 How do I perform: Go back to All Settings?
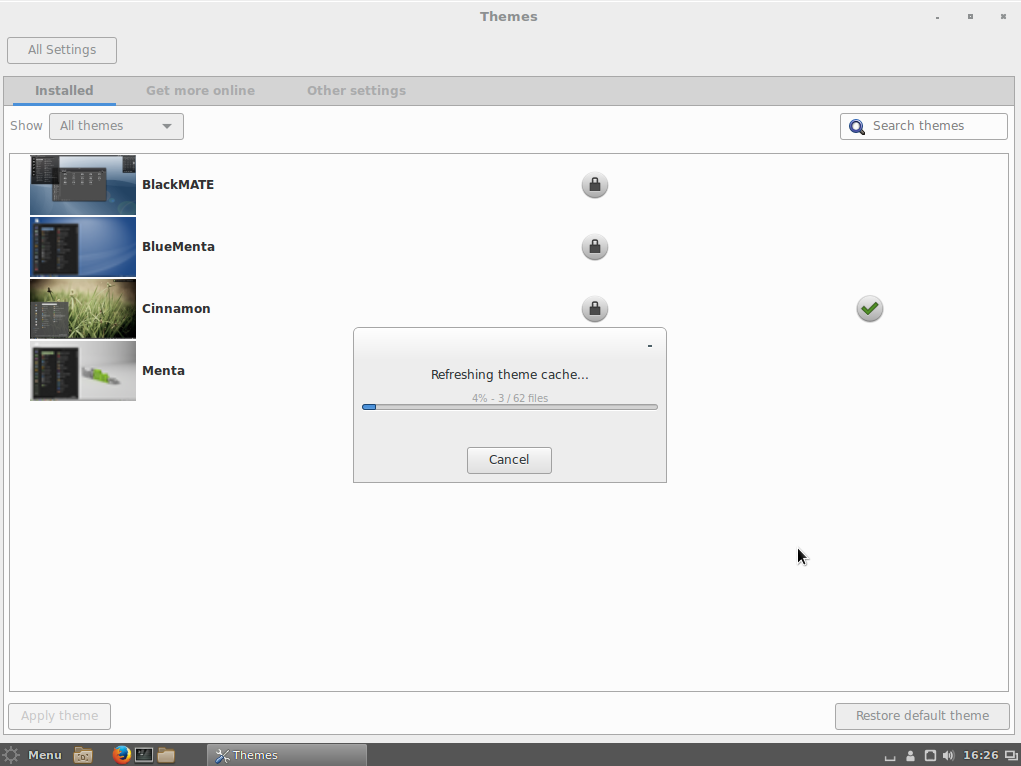pyautogui.click(x=62, y=50)
